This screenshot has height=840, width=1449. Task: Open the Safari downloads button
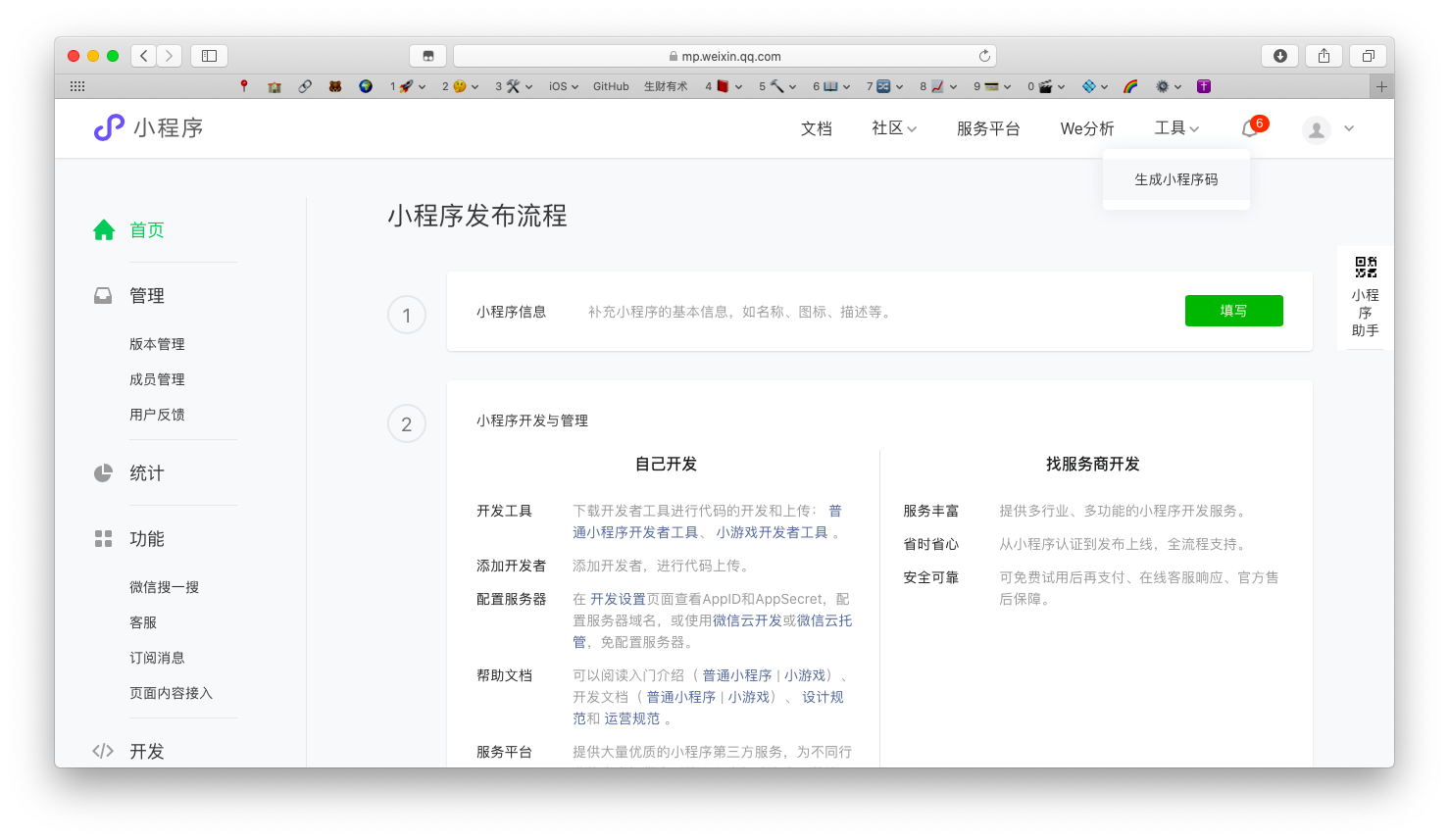[x=1279, y=56]
